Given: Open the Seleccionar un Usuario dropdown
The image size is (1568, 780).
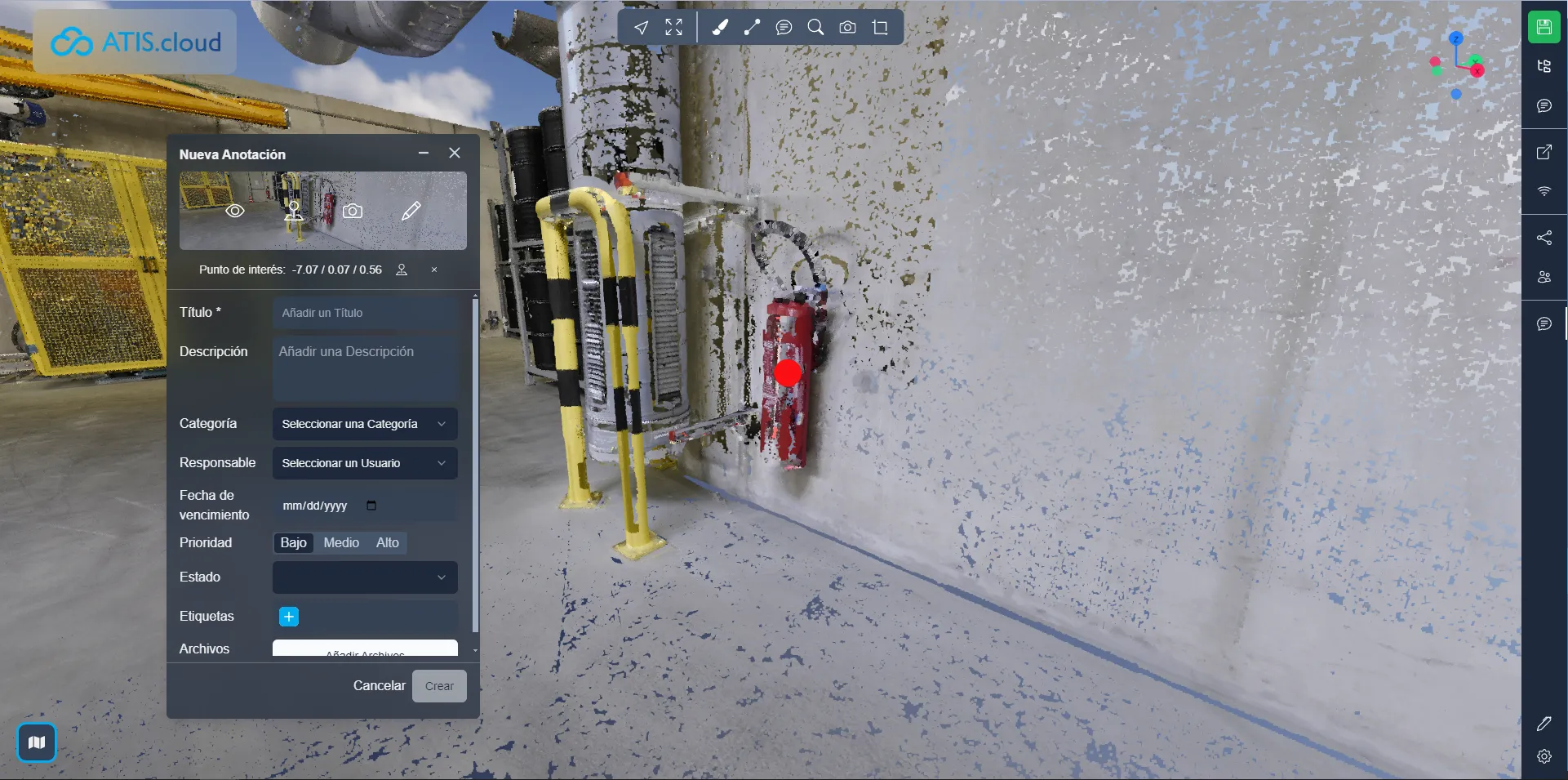Looking at the screenshot, I should [x=365, y=463].
